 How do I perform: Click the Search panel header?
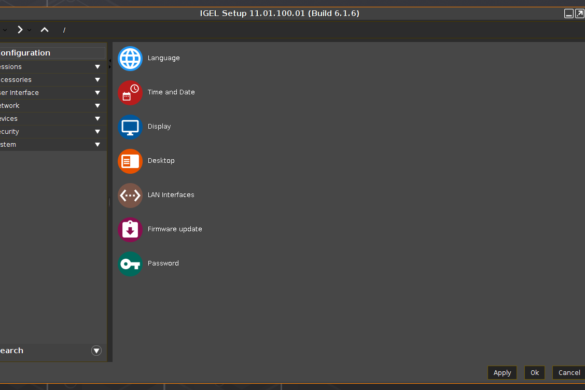(x=53, y=350)
